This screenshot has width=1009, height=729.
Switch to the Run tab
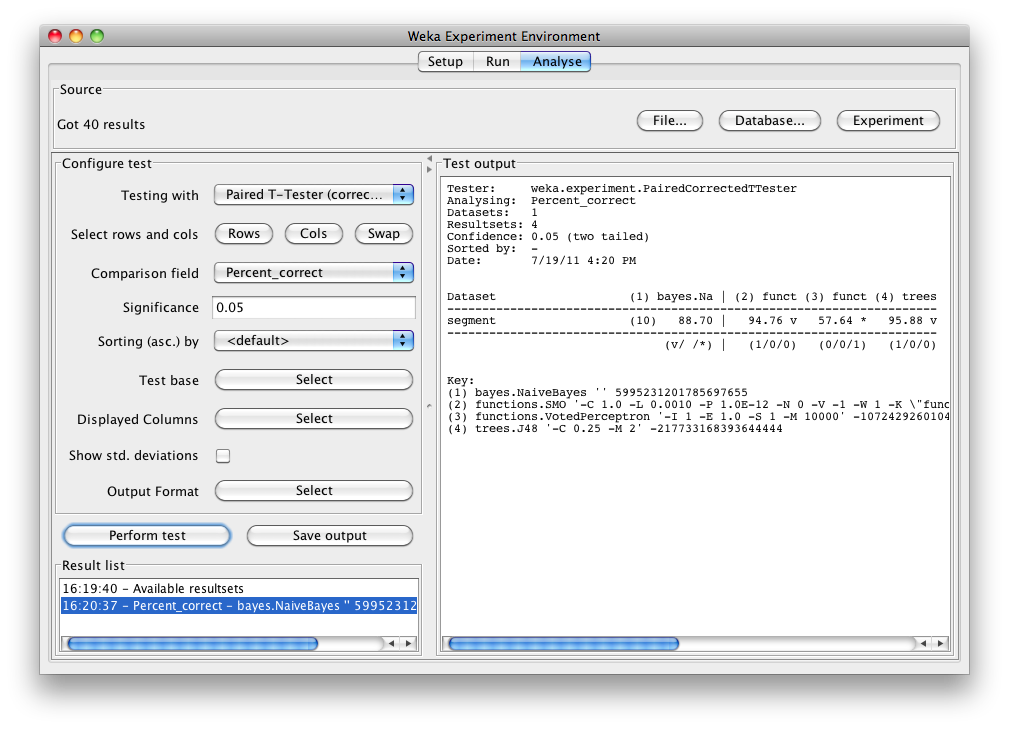pyautogui.click(x=497, y=62)
